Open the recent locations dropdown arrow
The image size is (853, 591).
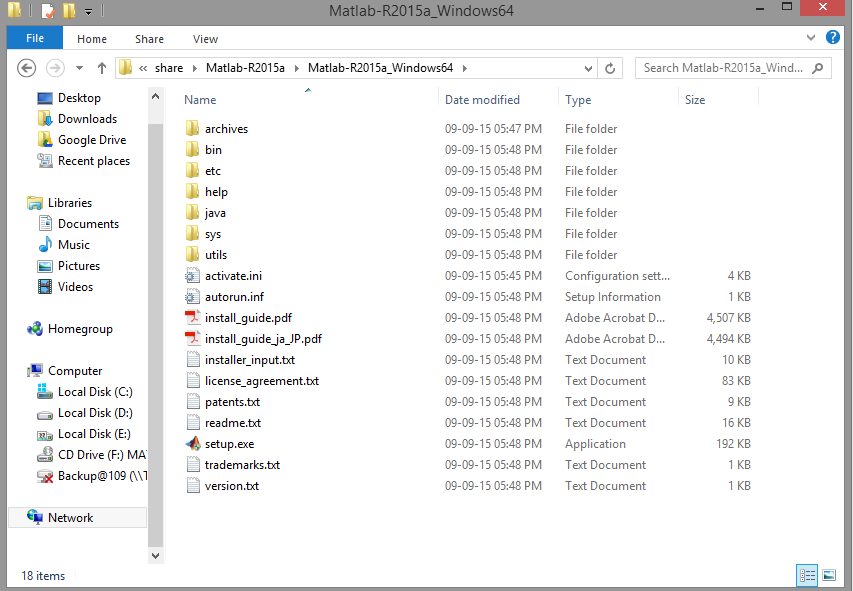point(80,69)
